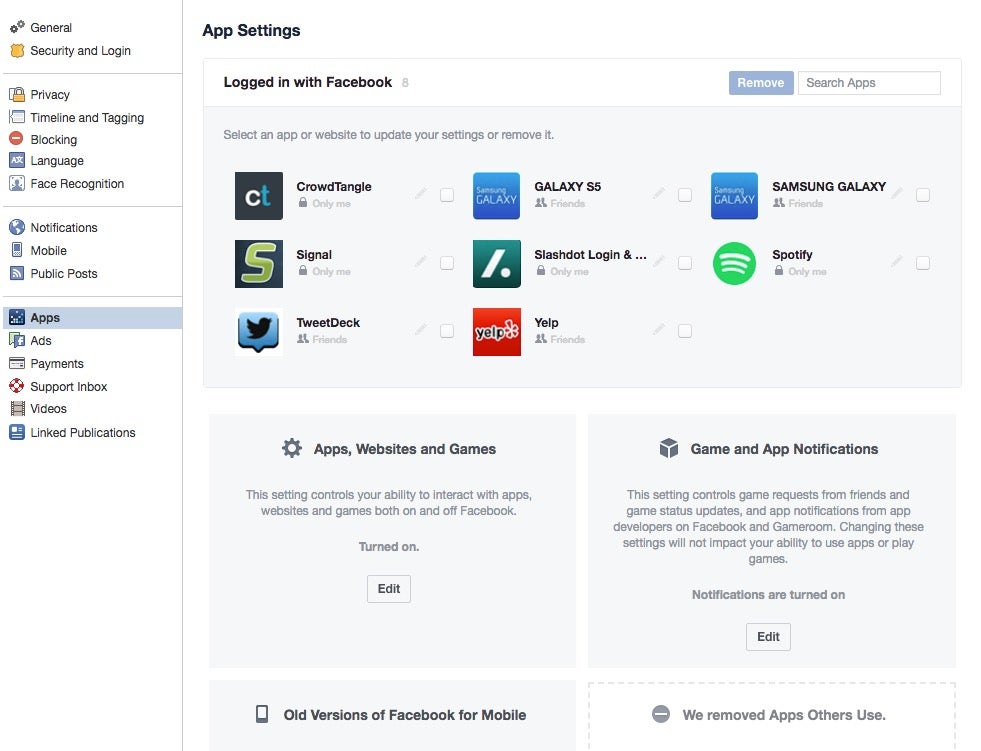Screen dimensions: 981x751
Task: Select Apps in the settings sidebar
Action: (x=93, y=317)
